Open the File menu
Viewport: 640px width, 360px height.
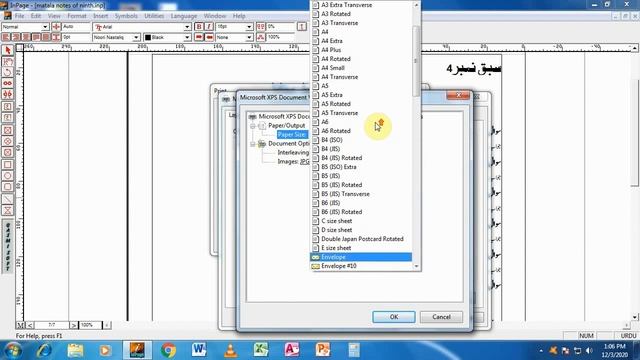[x=19, y=16]
